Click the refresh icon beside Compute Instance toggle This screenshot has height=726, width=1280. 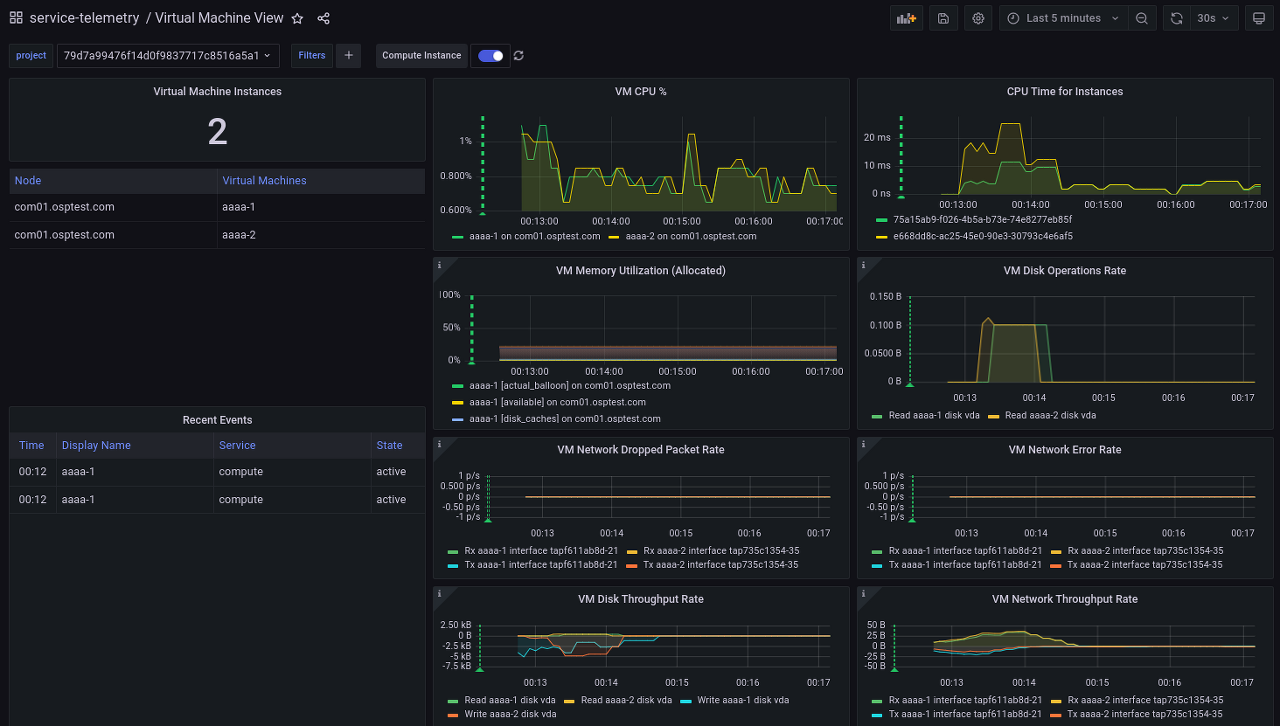[x=518, y=56]
